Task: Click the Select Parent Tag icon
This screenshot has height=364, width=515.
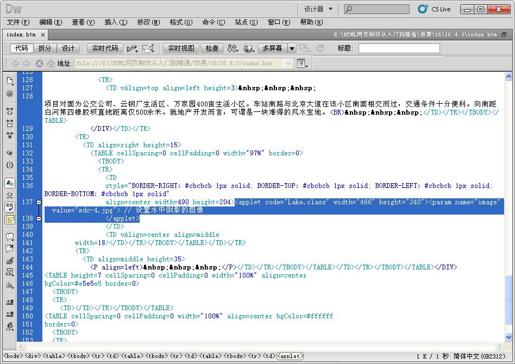Action: pyautogui.click(x=10, y=153)
